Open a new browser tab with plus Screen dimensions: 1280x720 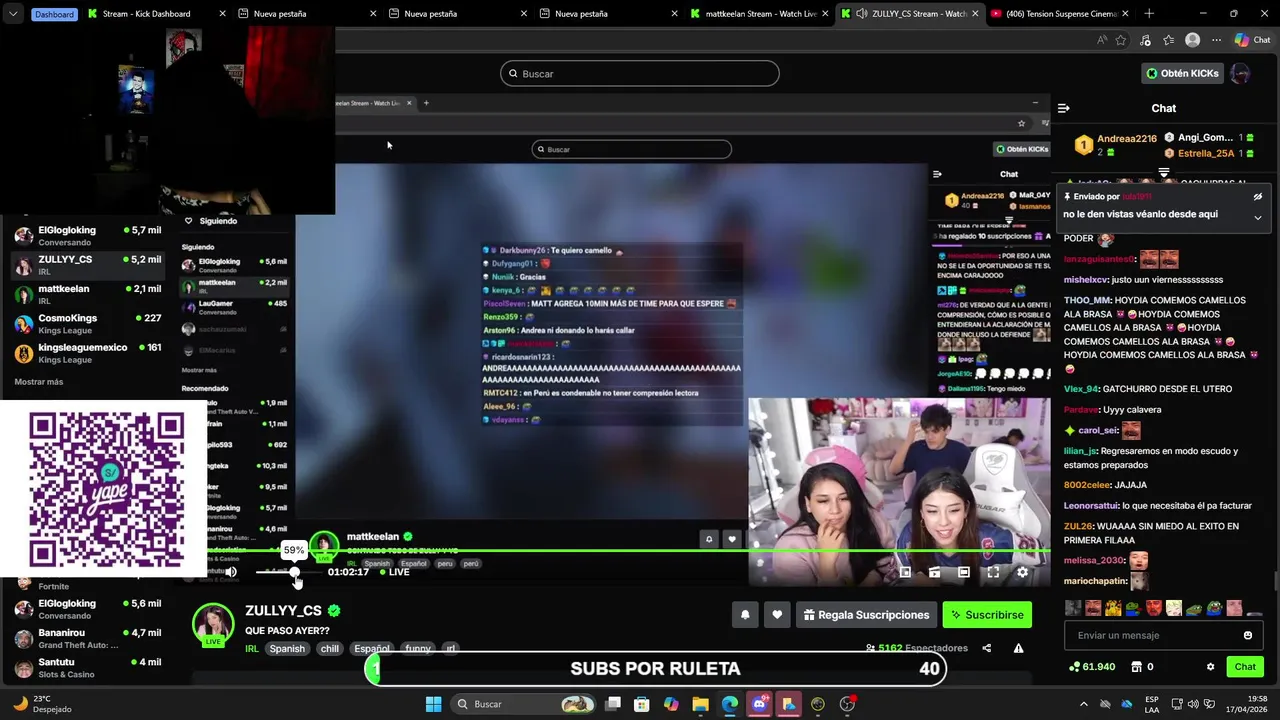[1149, 14]
